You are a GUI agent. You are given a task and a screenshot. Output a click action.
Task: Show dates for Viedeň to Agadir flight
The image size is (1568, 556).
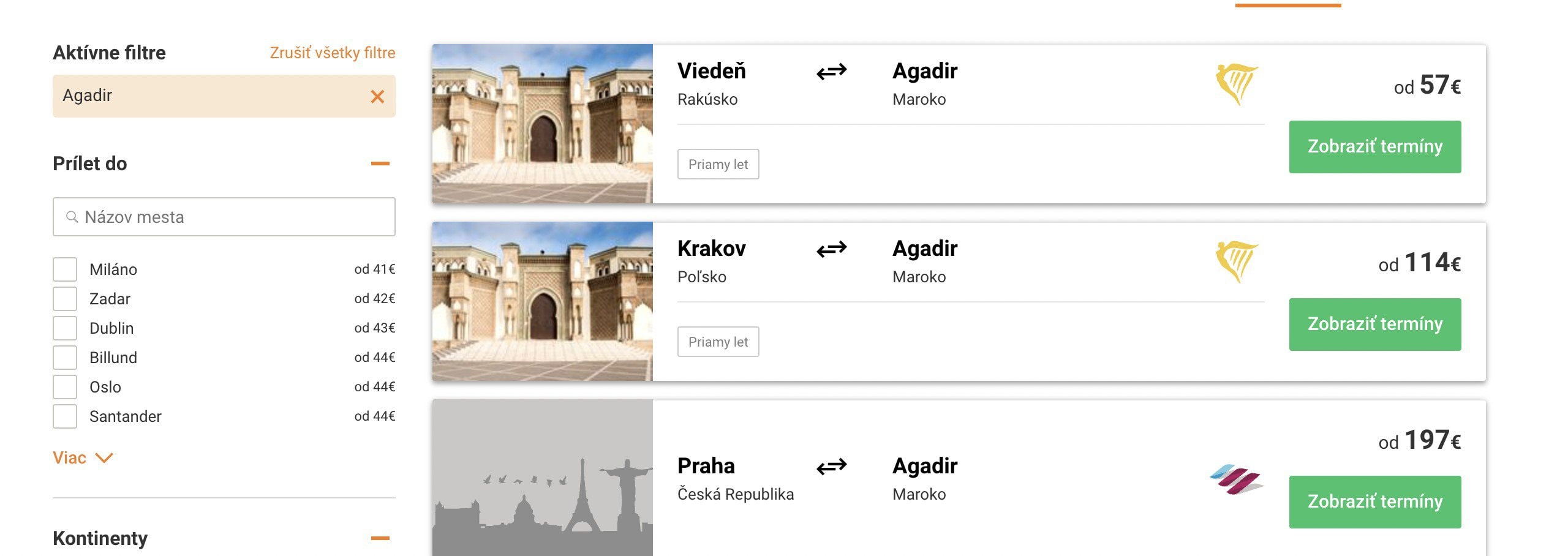pyautogui.click(x=1374, y=147)
